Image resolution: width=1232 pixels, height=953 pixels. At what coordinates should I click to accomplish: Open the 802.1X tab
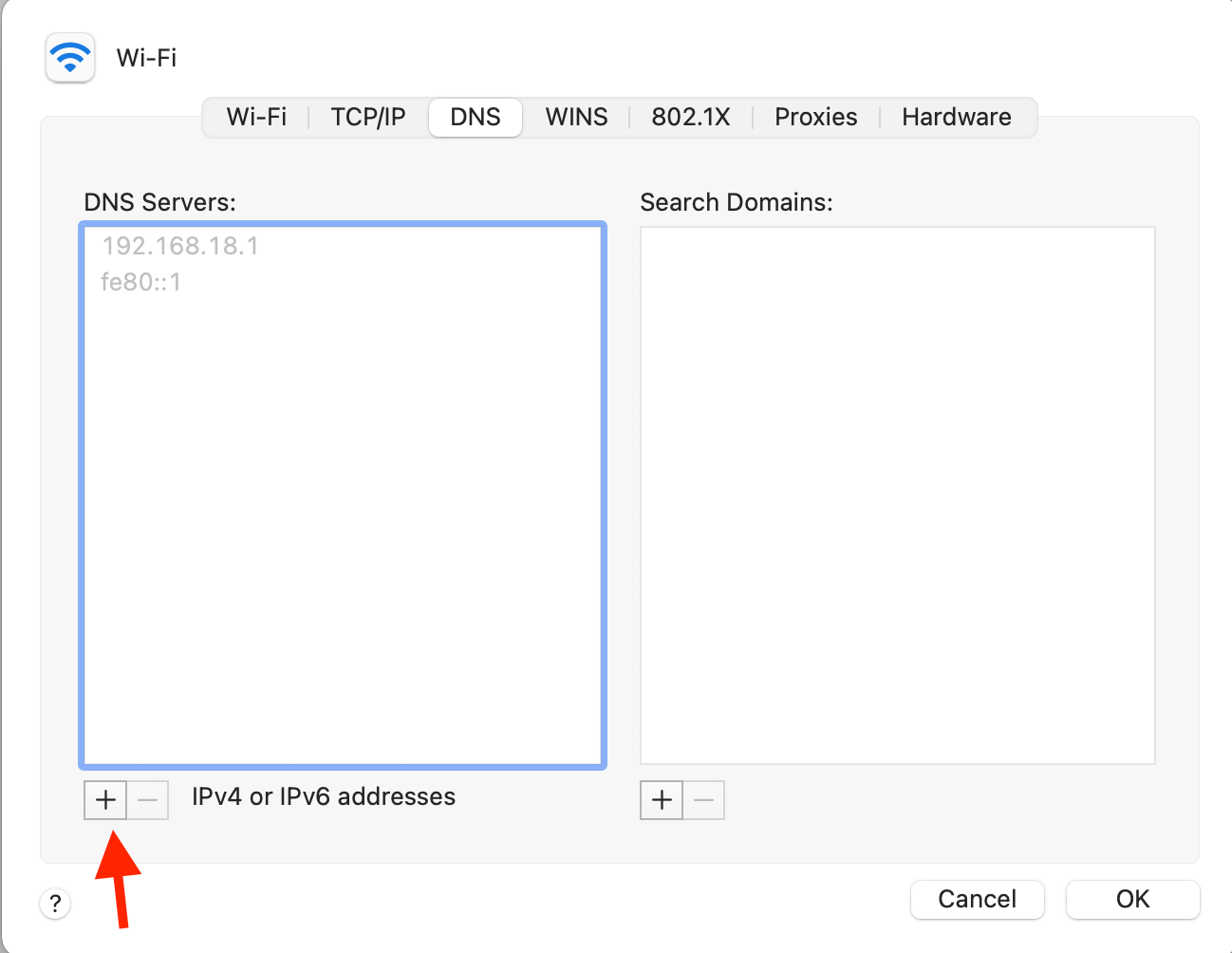[x=690, y=116]
